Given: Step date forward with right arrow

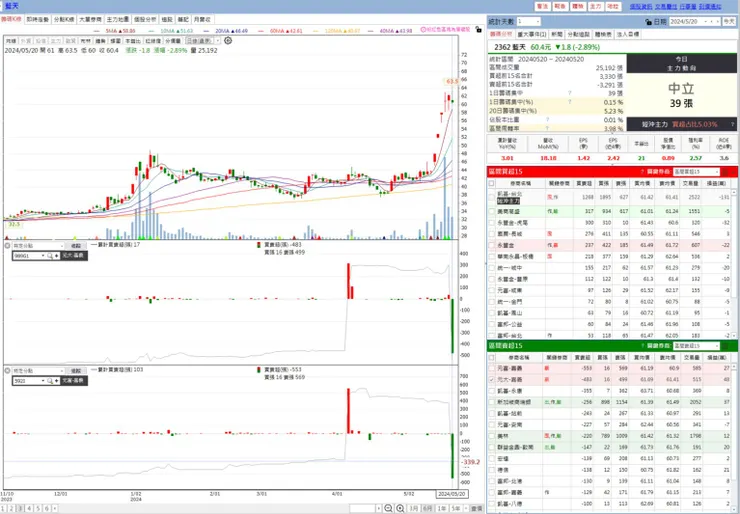Looking at the screenshot, I should click(716, 22).
